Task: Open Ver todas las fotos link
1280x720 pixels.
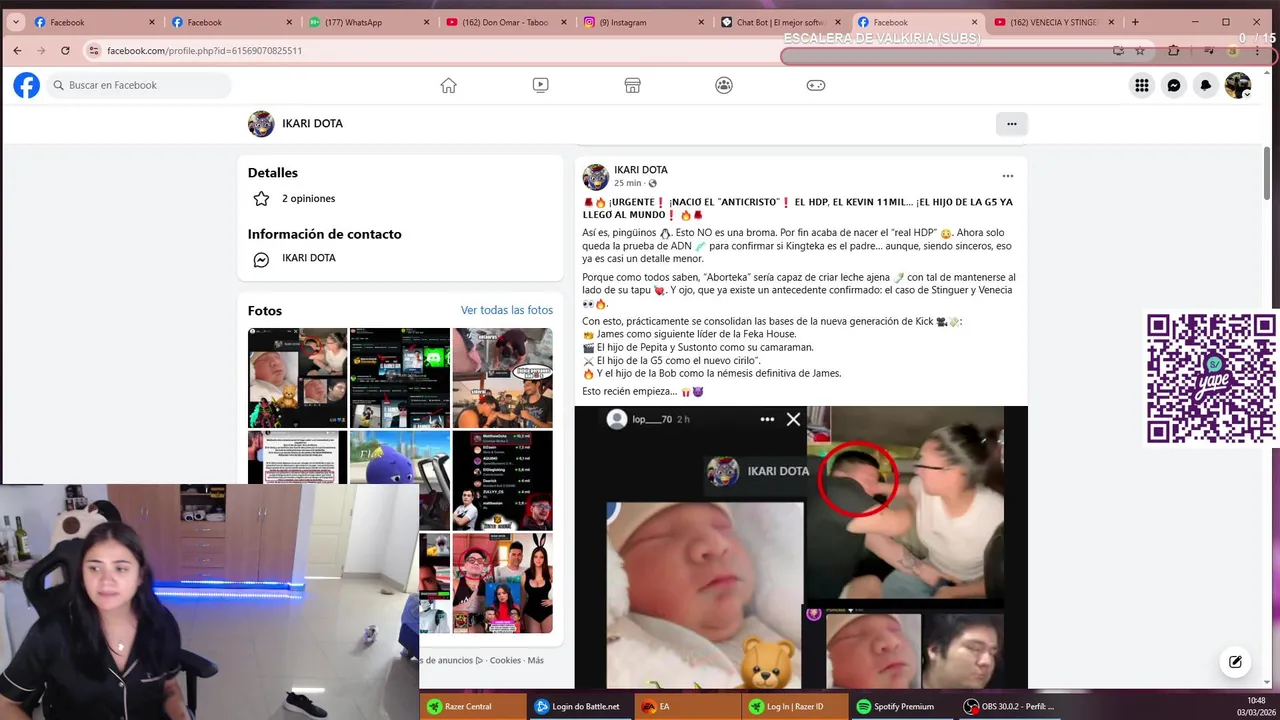Action: point(507,310)
